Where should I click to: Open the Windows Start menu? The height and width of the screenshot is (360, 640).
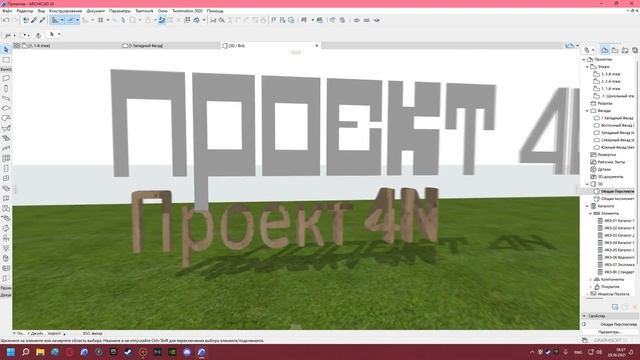point(11,352)
